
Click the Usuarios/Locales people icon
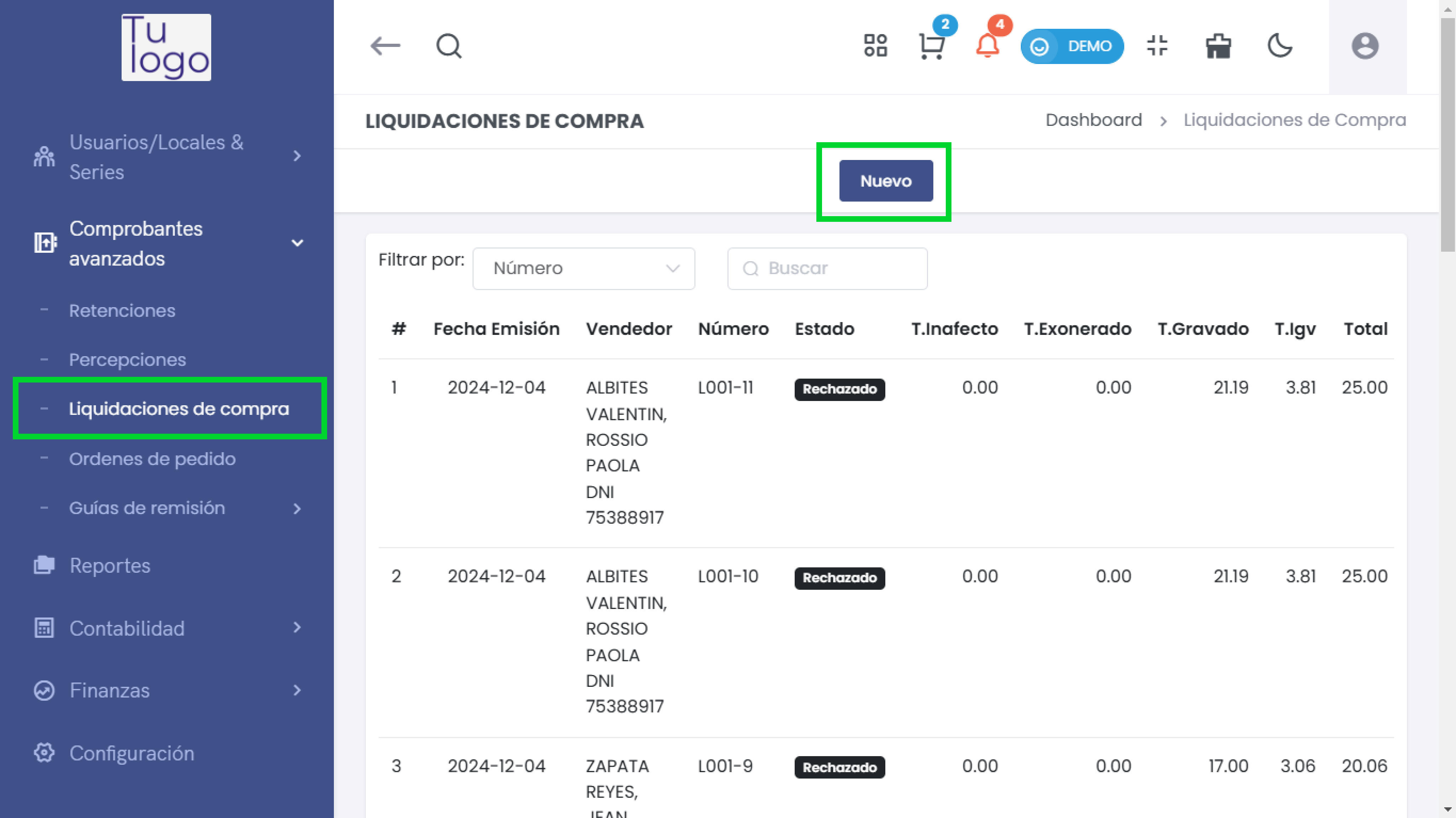coord(44,156)
